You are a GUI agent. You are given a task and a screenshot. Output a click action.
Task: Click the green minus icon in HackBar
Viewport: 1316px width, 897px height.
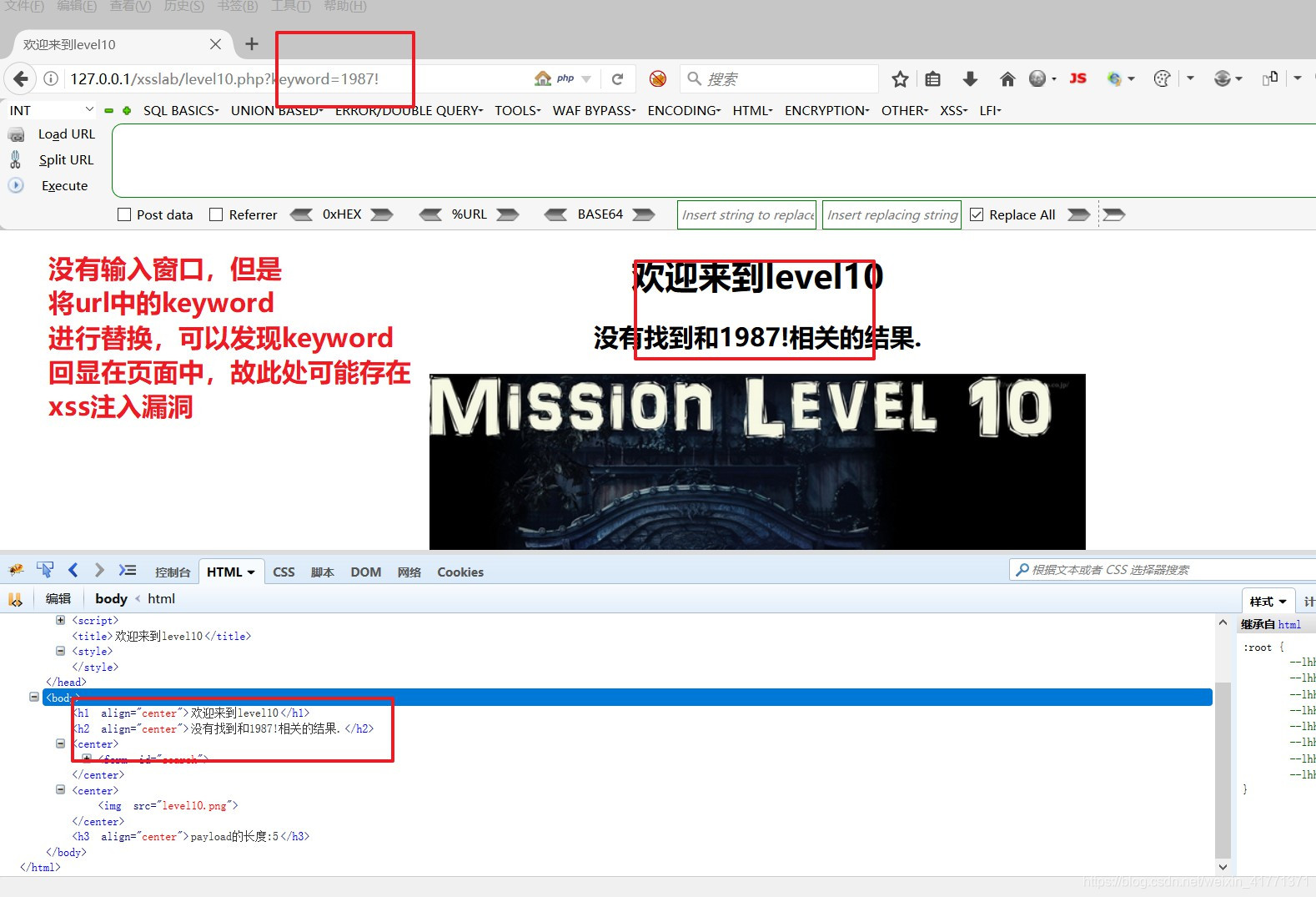pyautogui.click(x=108, y=110)
